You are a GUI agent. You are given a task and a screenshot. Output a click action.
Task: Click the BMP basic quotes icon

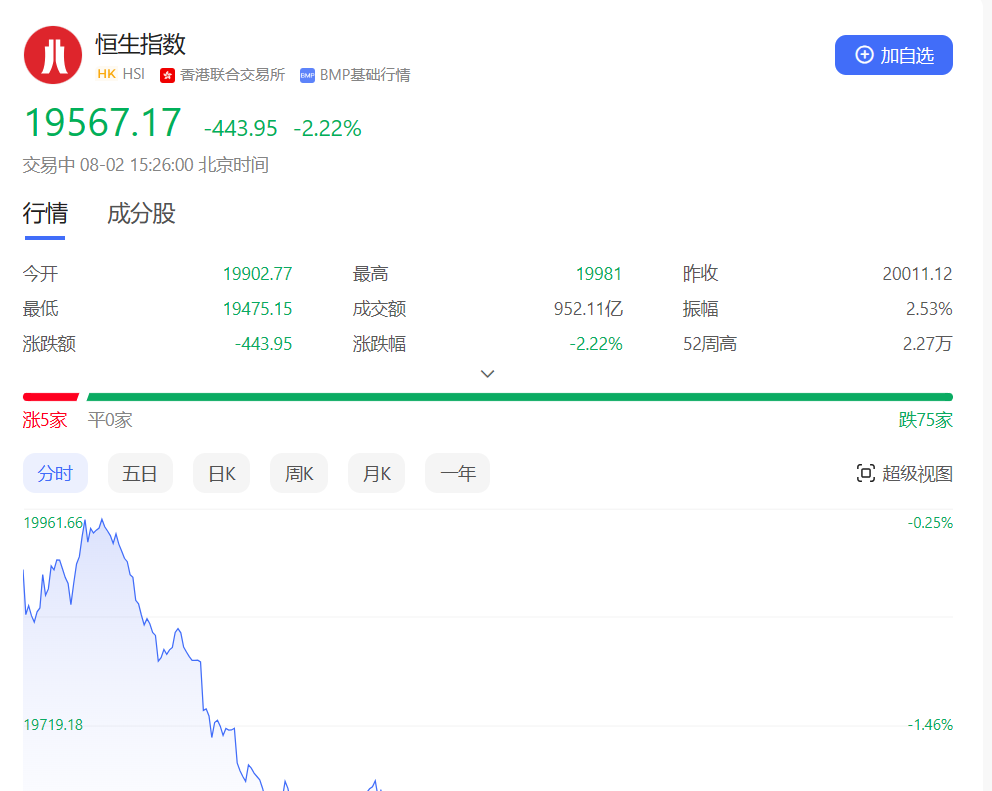(307, 75)
